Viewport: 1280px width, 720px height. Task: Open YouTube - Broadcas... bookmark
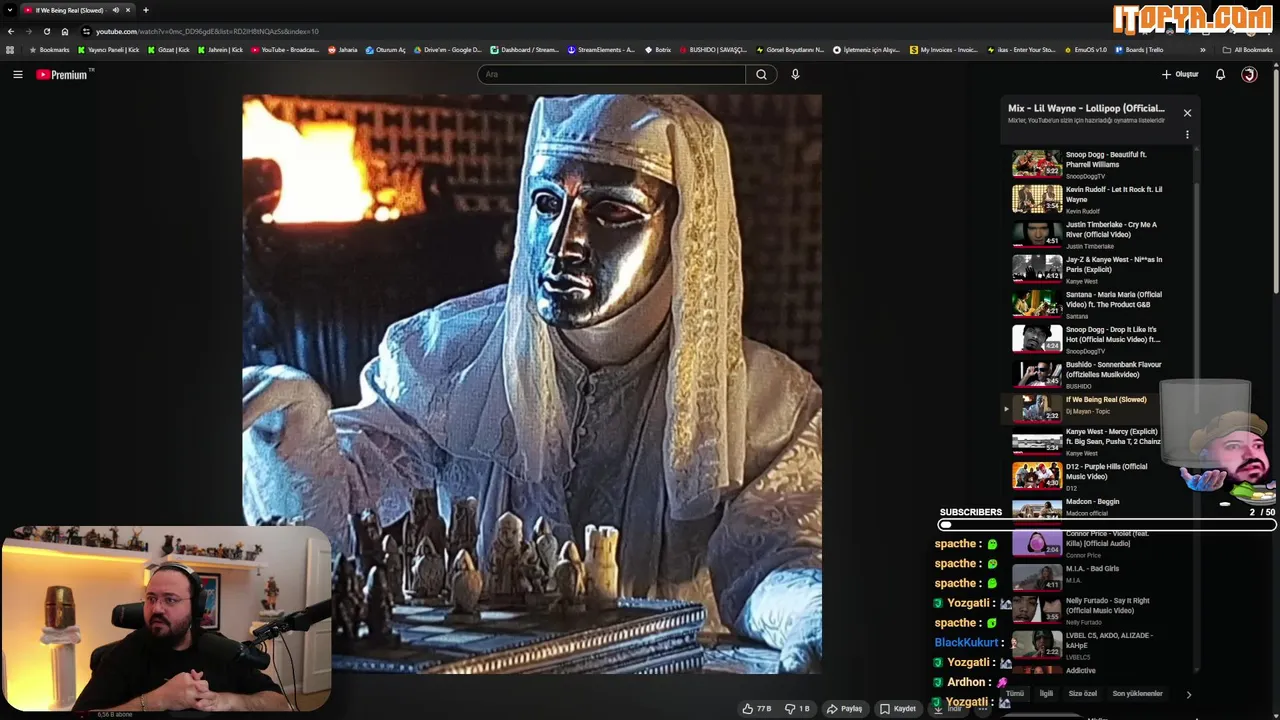click(285, 50)
